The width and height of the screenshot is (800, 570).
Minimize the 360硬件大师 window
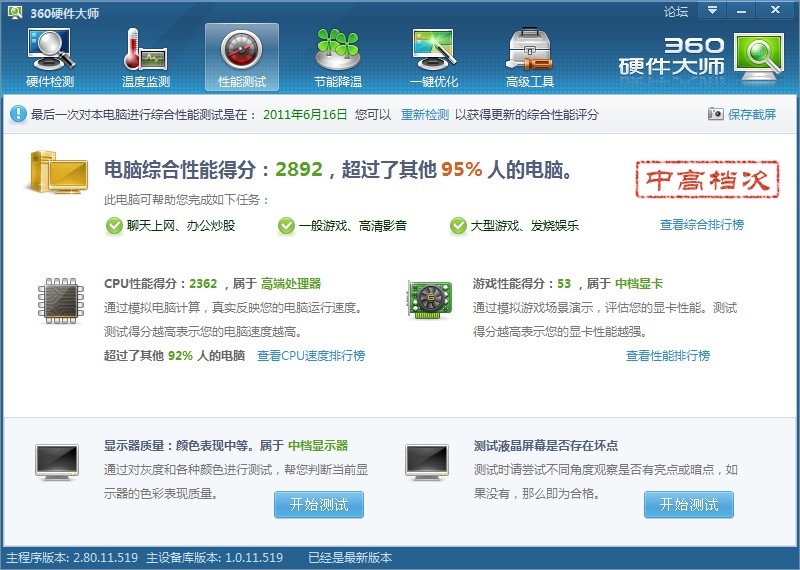pyautogui.click(x=741, y=10)
